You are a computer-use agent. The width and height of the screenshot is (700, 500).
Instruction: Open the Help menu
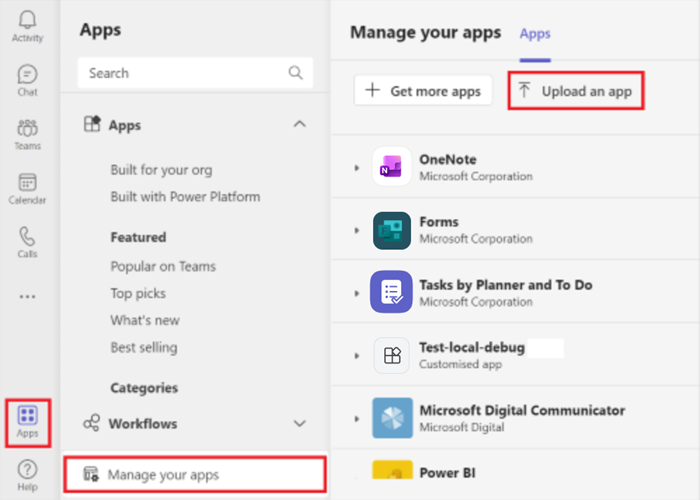click(x=27, y=476)
